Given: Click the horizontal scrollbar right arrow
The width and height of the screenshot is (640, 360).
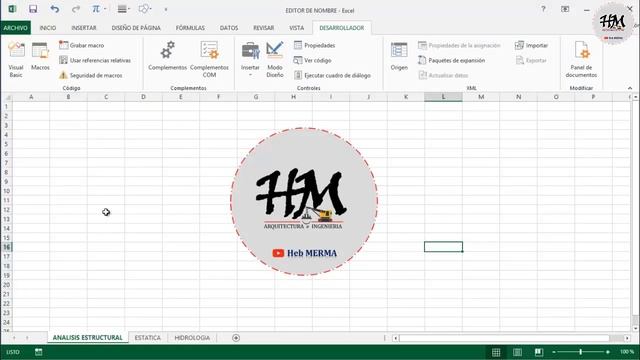Looking at the screenshot, I should pyautogui.click(x=627, y=338).
